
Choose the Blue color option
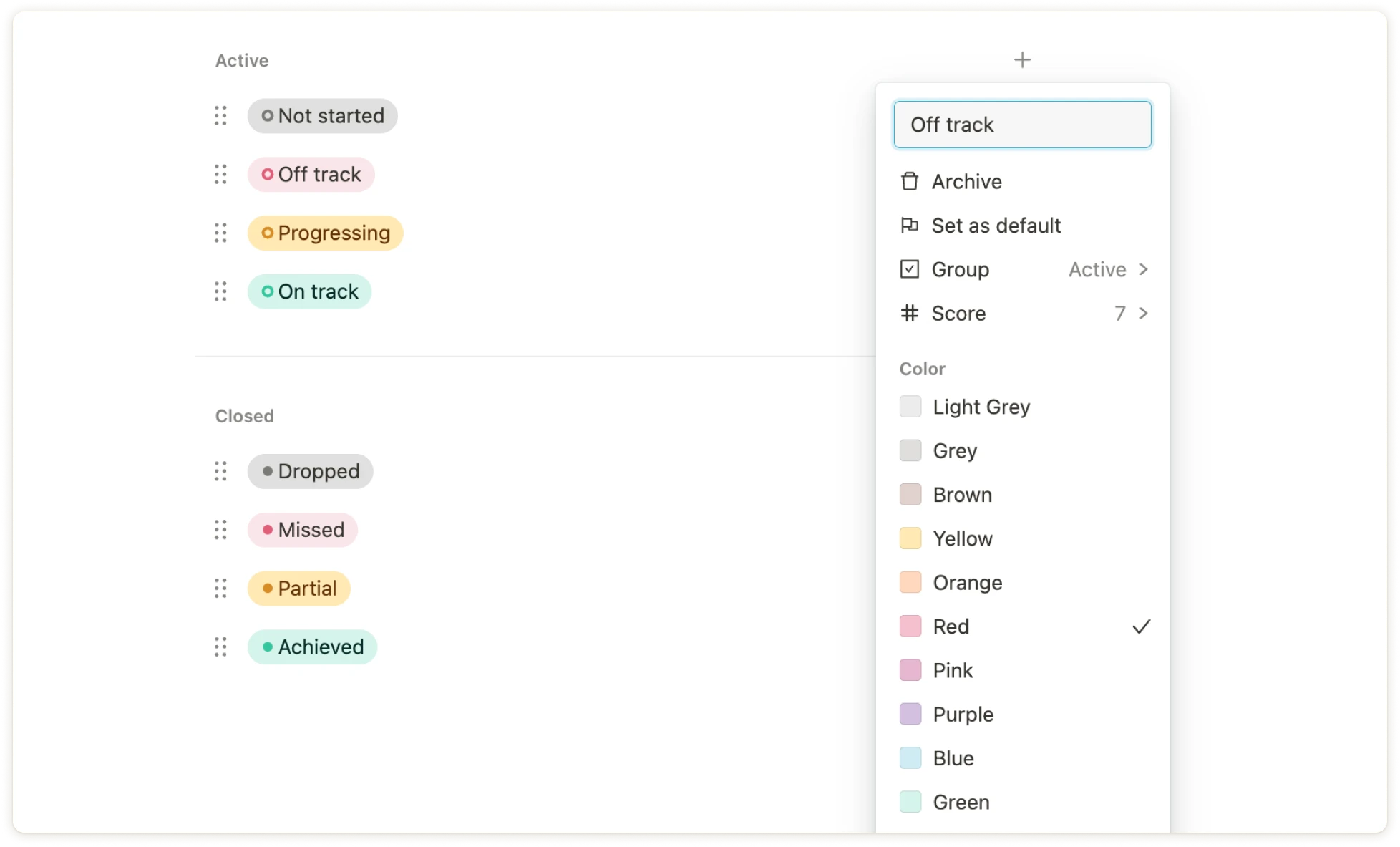(953, 758)
